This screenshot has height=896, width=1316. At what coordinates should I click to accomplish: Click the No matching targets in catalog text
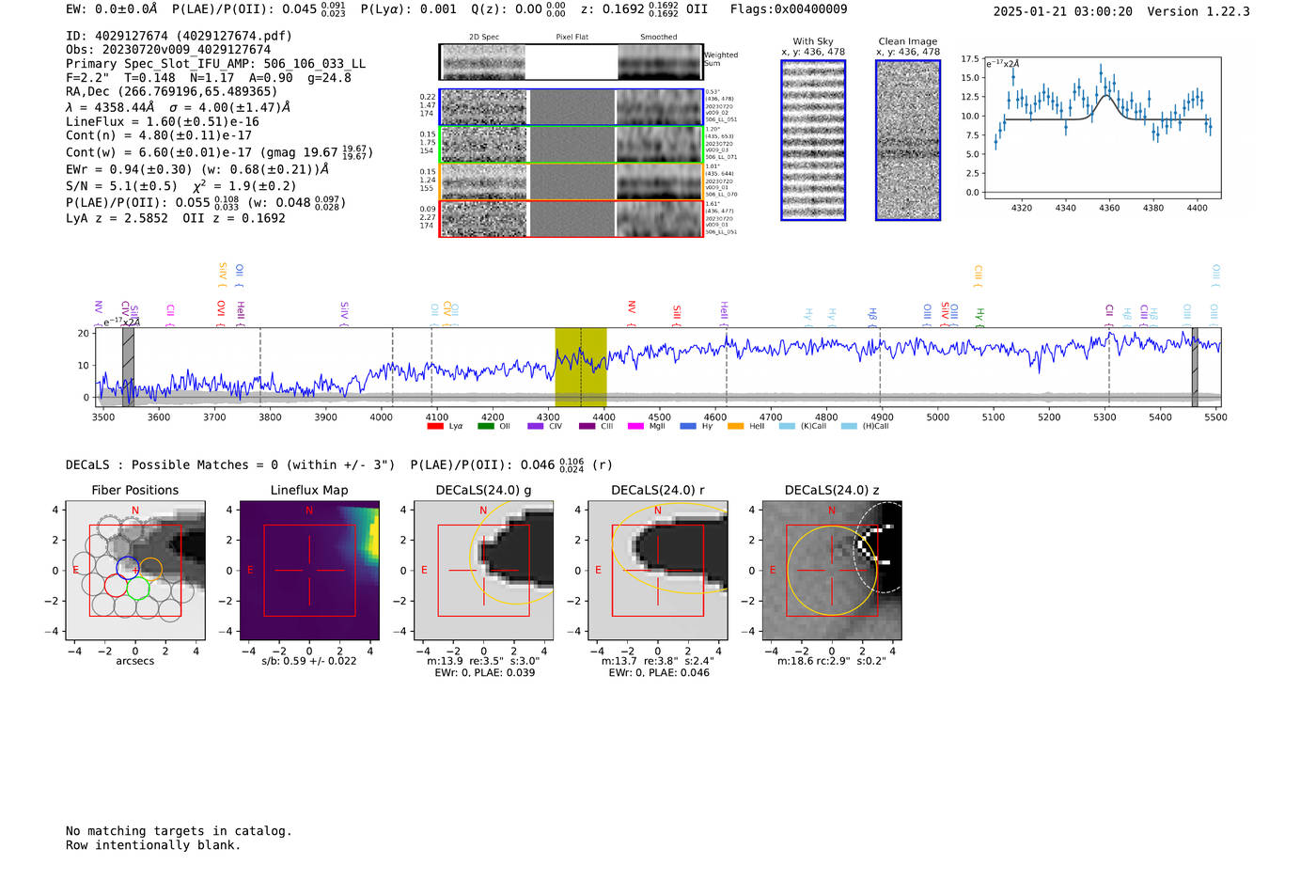[179, 830]
